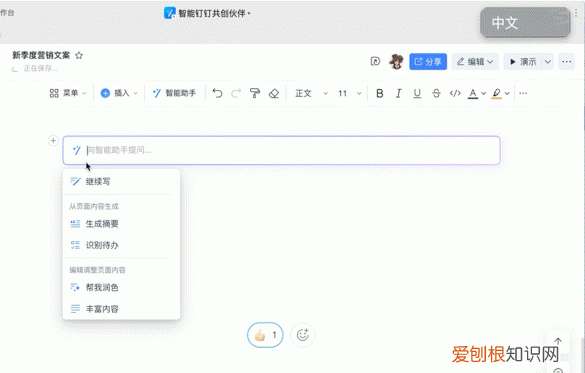
Task: Open the font size 11 dropdown
Action: coord(350,93)
